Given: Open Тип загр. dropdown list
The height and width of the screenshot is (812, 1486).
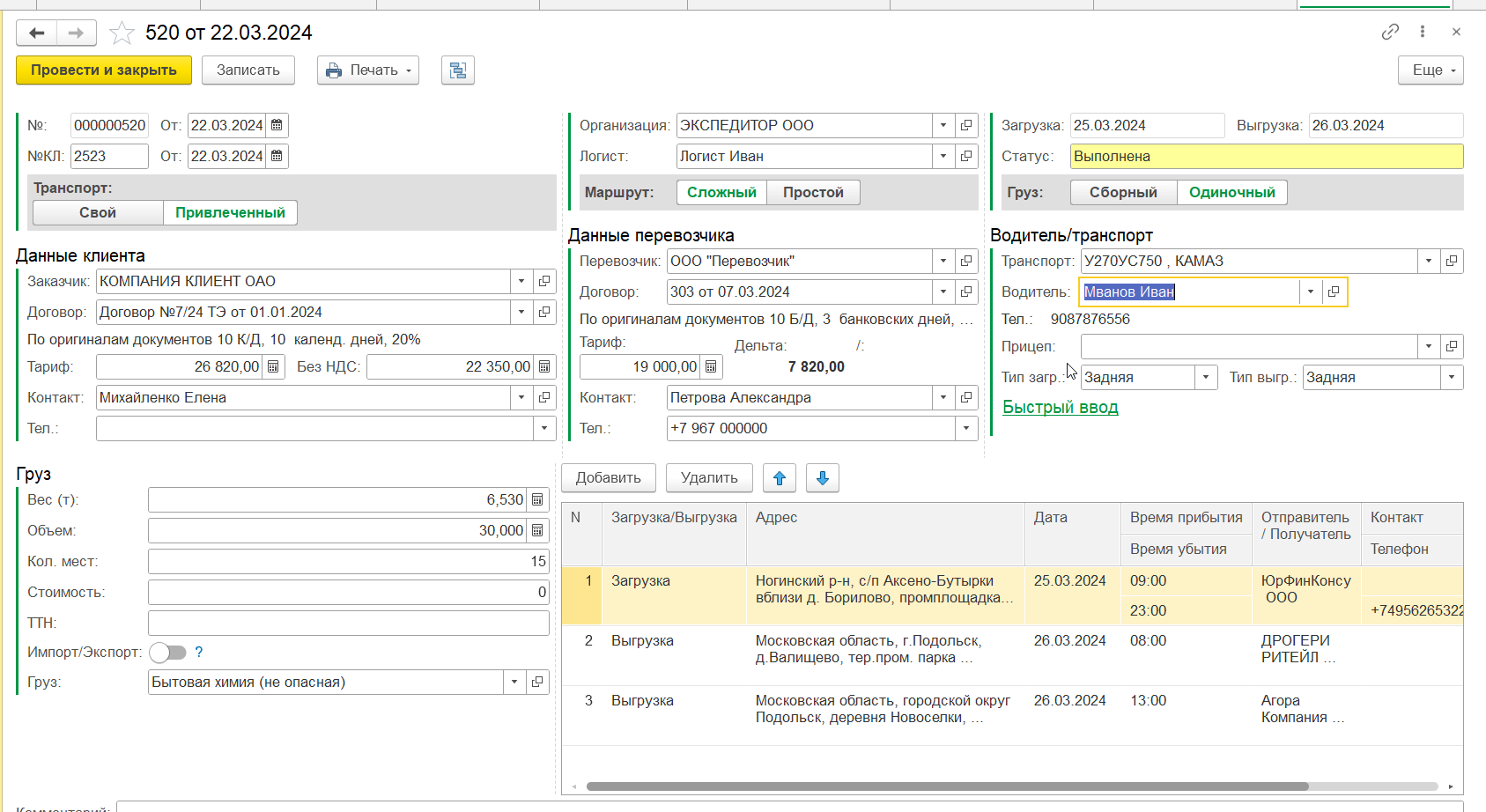Looking at the screenshot, I should click(x=1206, y=377).
